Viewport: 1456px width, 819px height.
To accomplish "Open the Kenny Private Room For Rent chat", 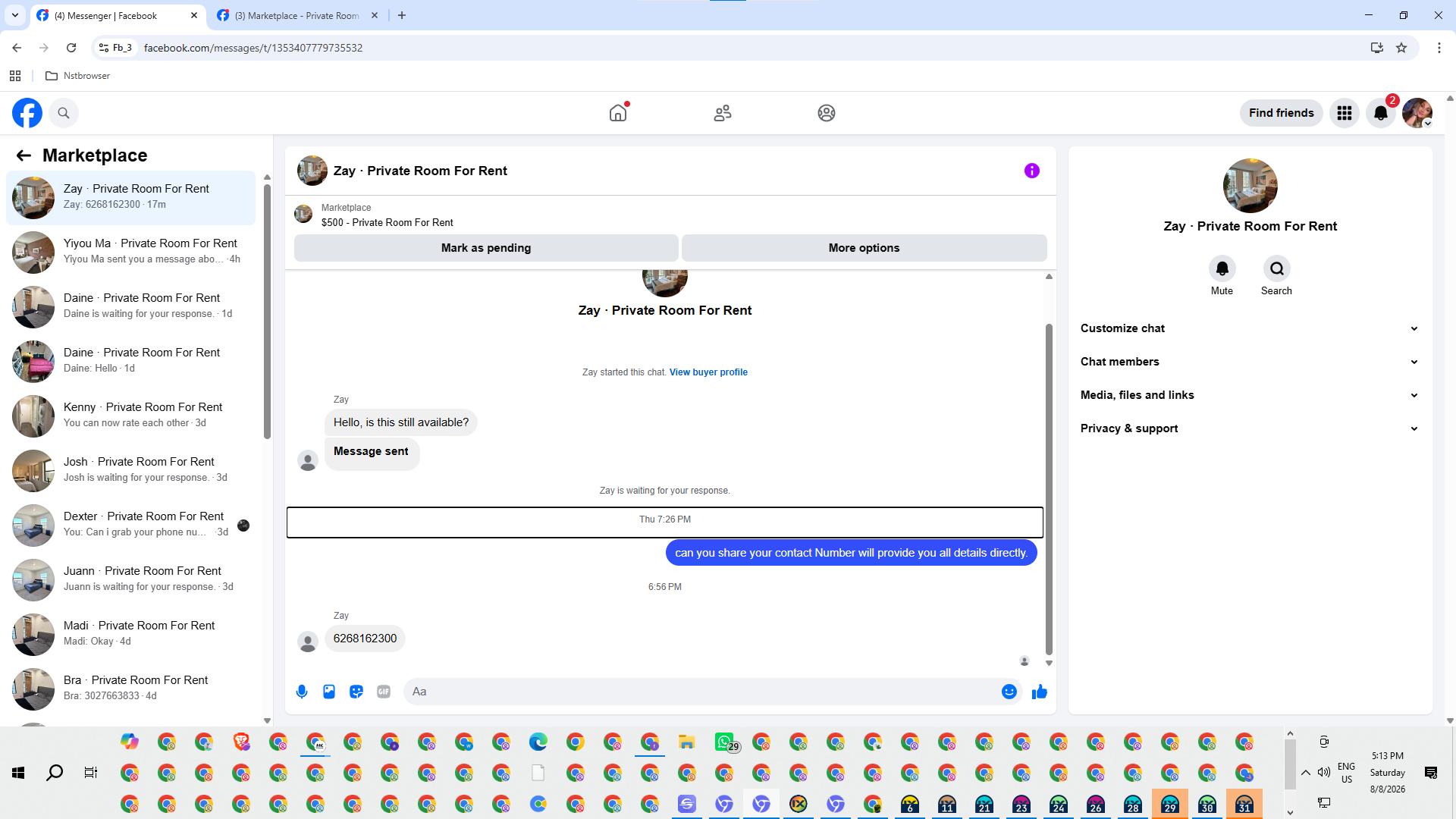I will click(x=130, y=416).
